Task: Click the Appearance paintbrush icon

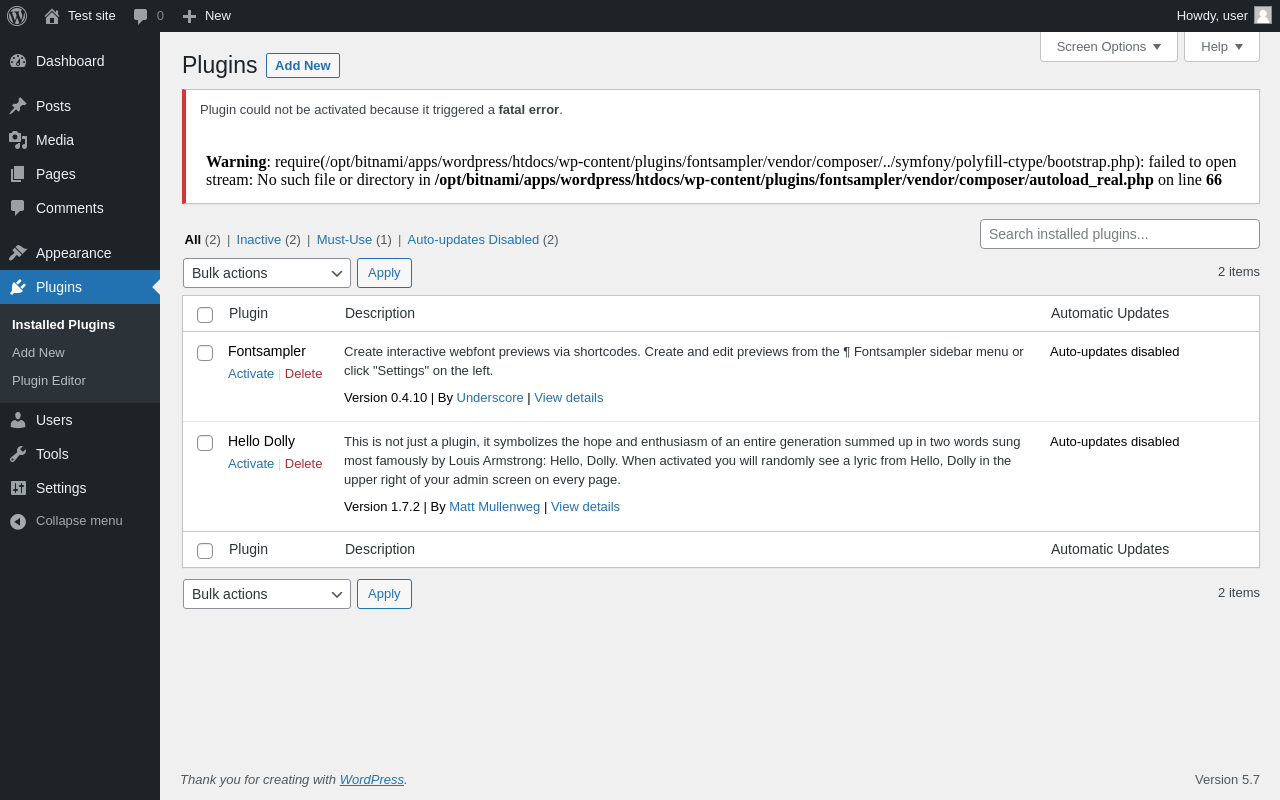Action: pyautogui.click(x=18, y=253)
